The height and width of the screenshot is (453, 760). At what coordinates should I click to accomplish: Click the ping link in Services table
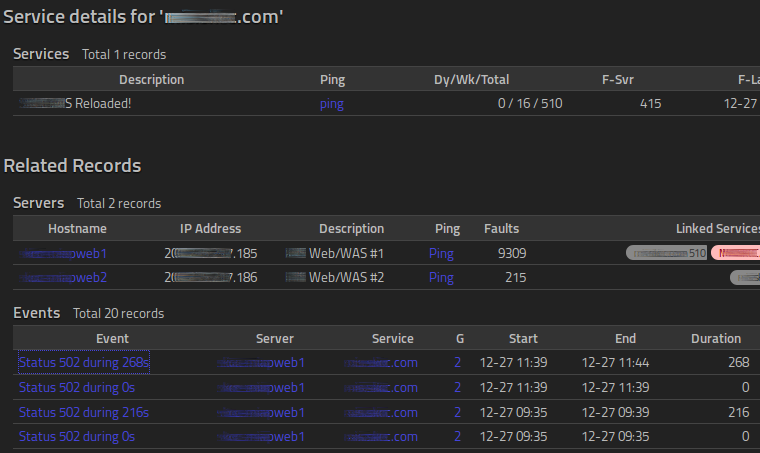pos(331,104)
